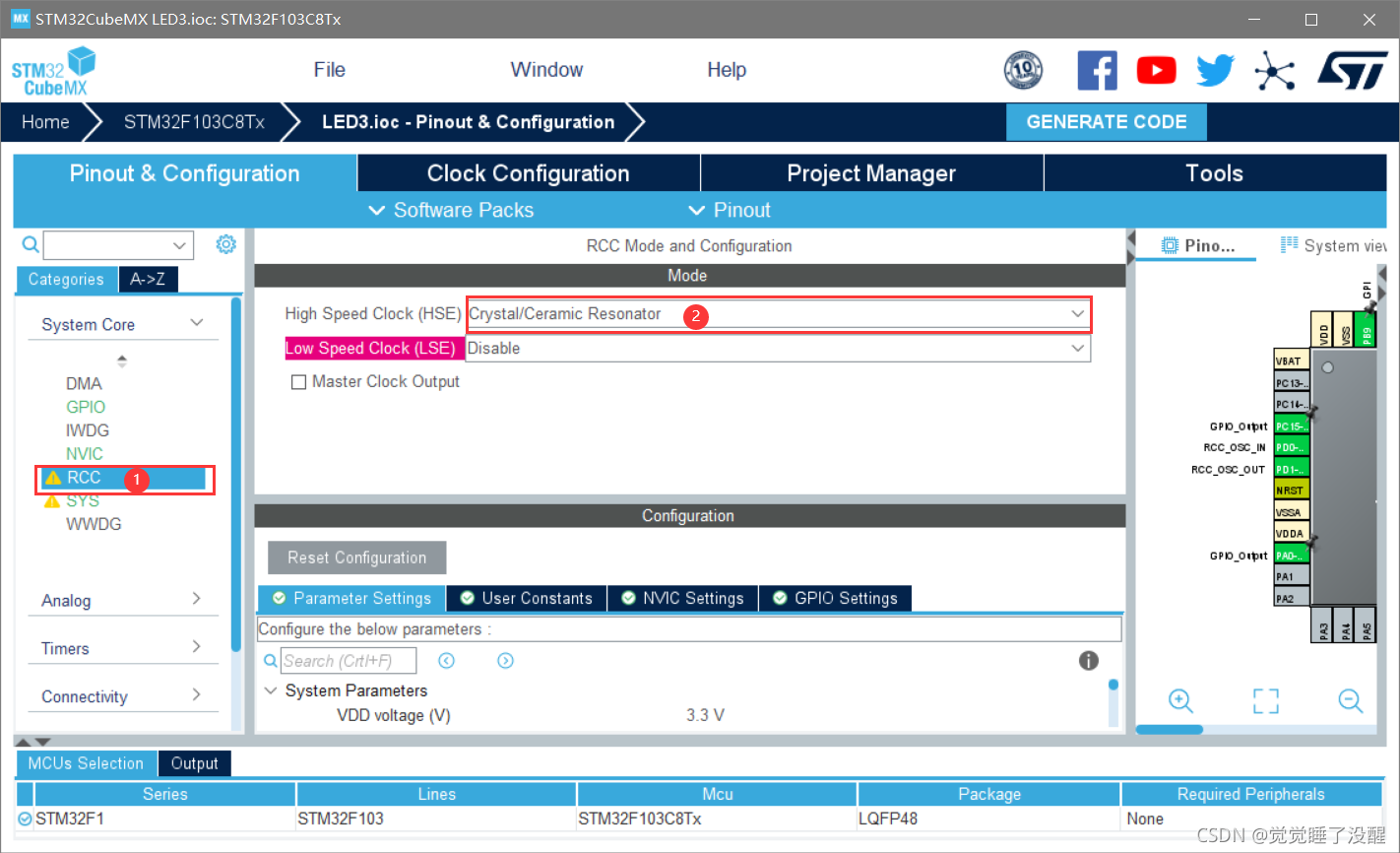Open the Help menu

tap(727, 70)
